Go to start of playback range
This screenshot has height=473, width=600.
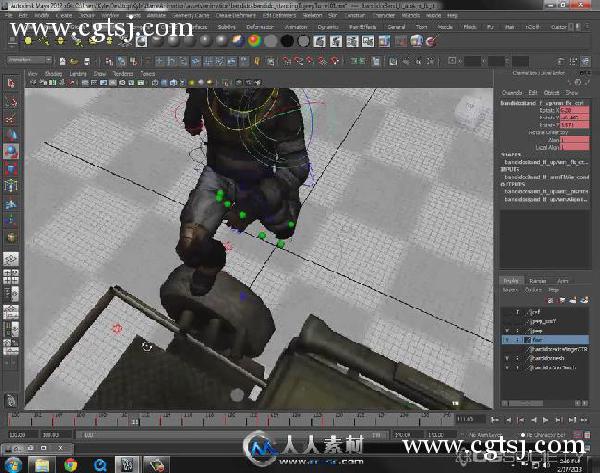(495, 420)
